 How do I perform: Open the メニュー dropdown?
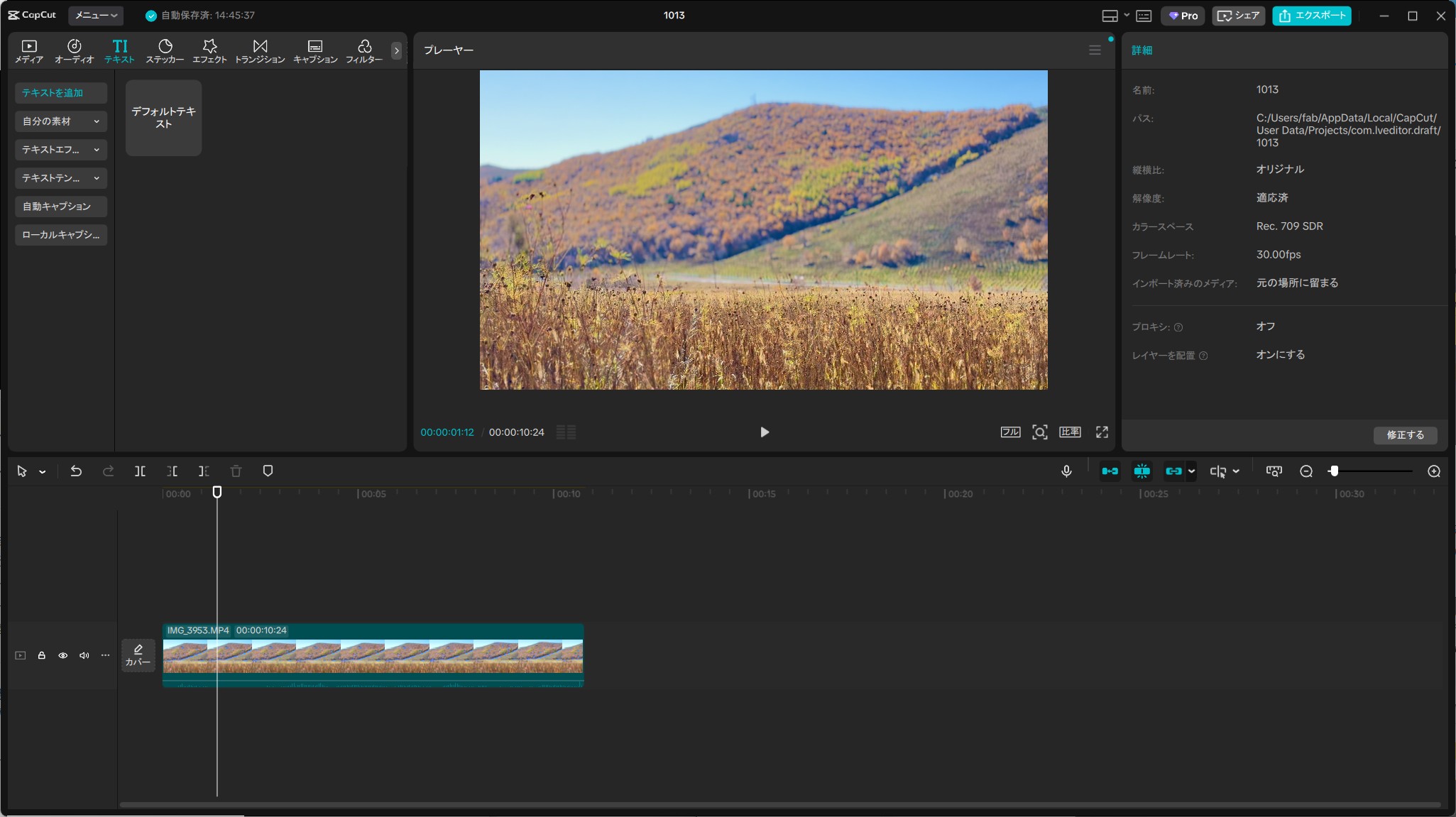pyautogui.click(x=96, y=15)
